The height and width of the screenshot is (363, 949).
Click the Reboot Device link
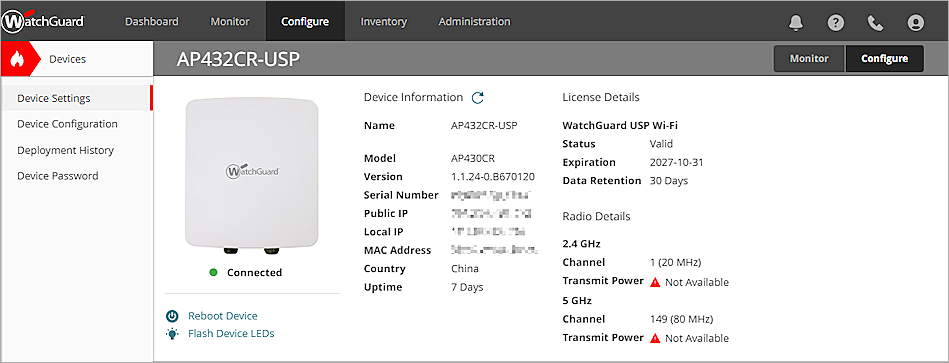tap(223, 316)
